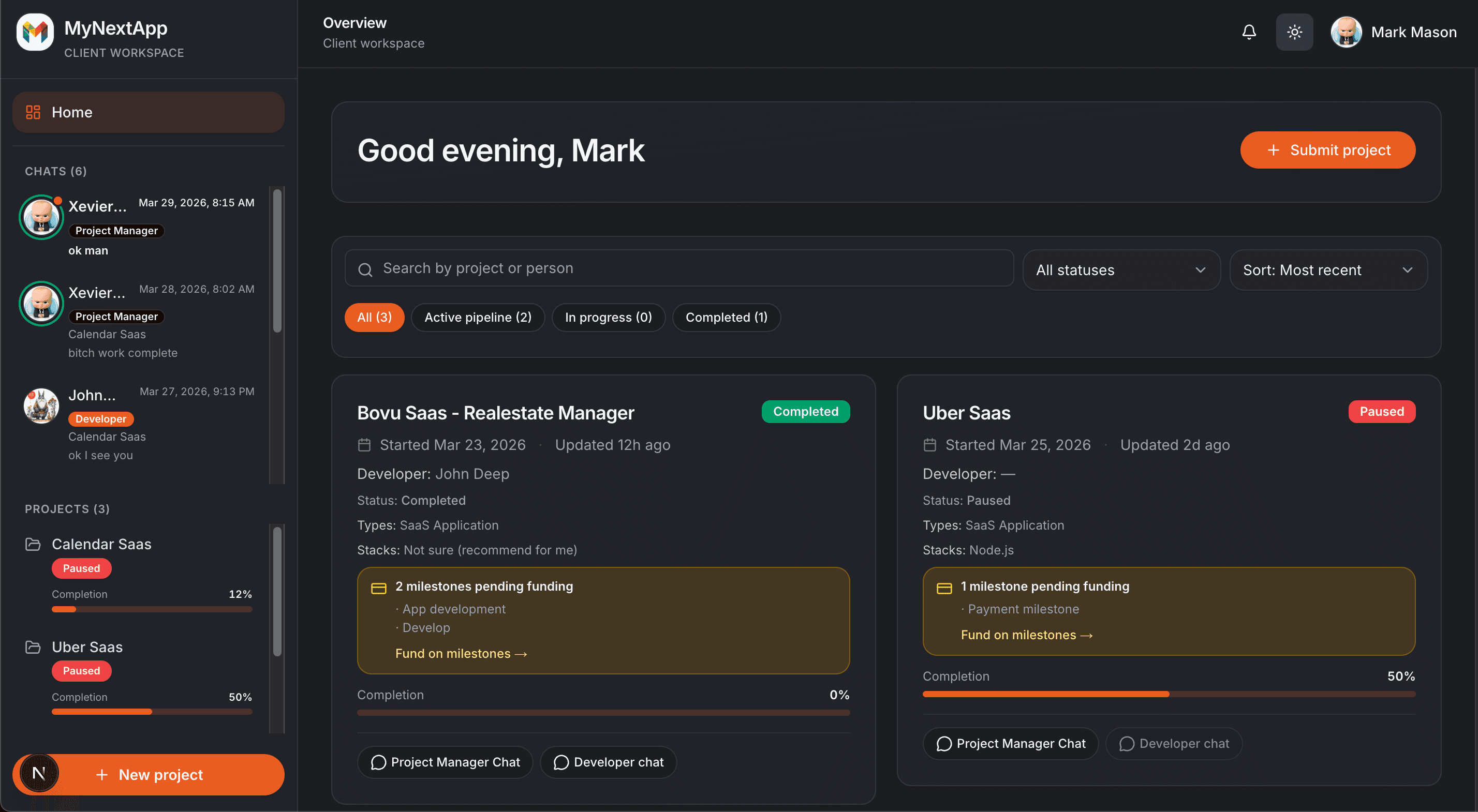
Task: Toggle light/dark theme sun icon
Action: pyautogui.click(x=1294, y=32)
